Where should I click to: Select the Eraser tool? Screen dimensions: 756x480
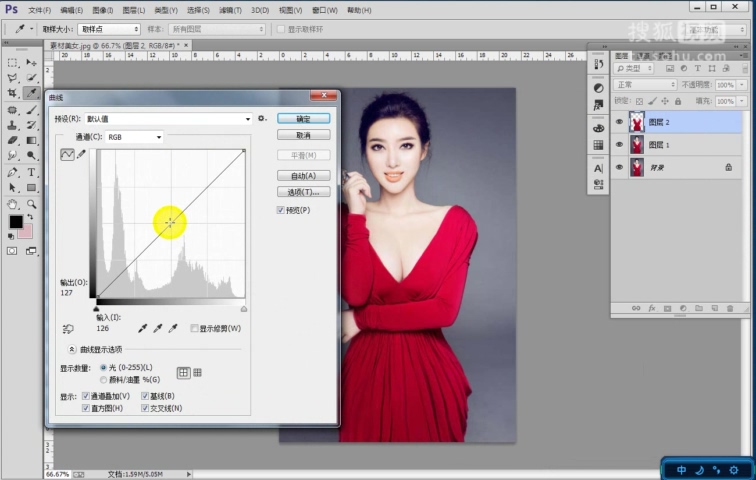tap(13, 140)
